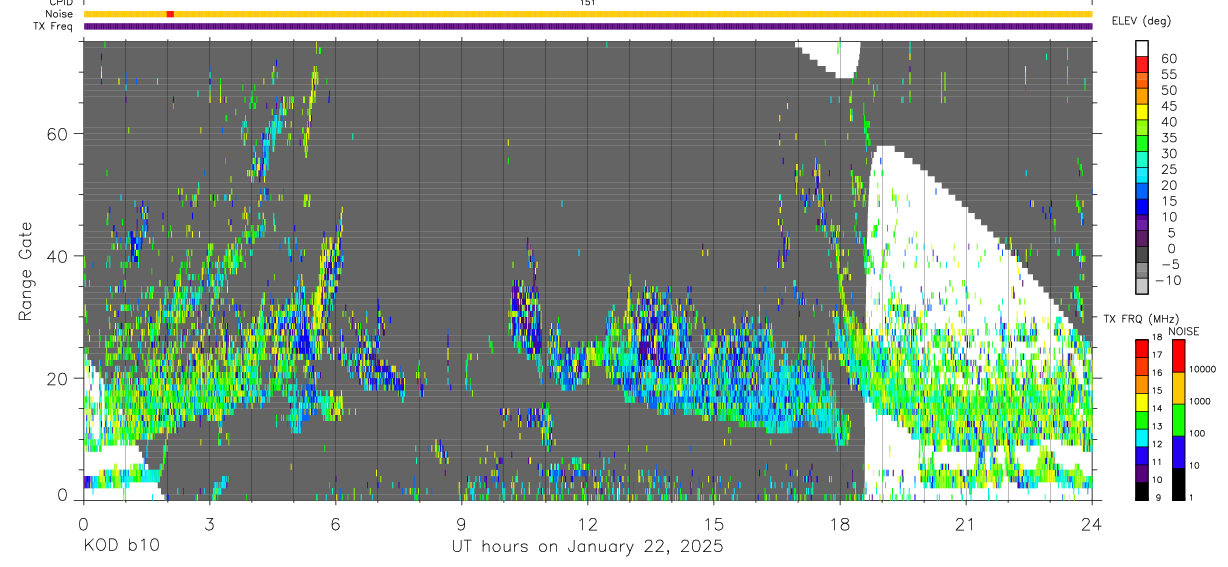Click the 'ELEV (deg)' colorbar title
1228x567 pixels.
coord(1142,21)
